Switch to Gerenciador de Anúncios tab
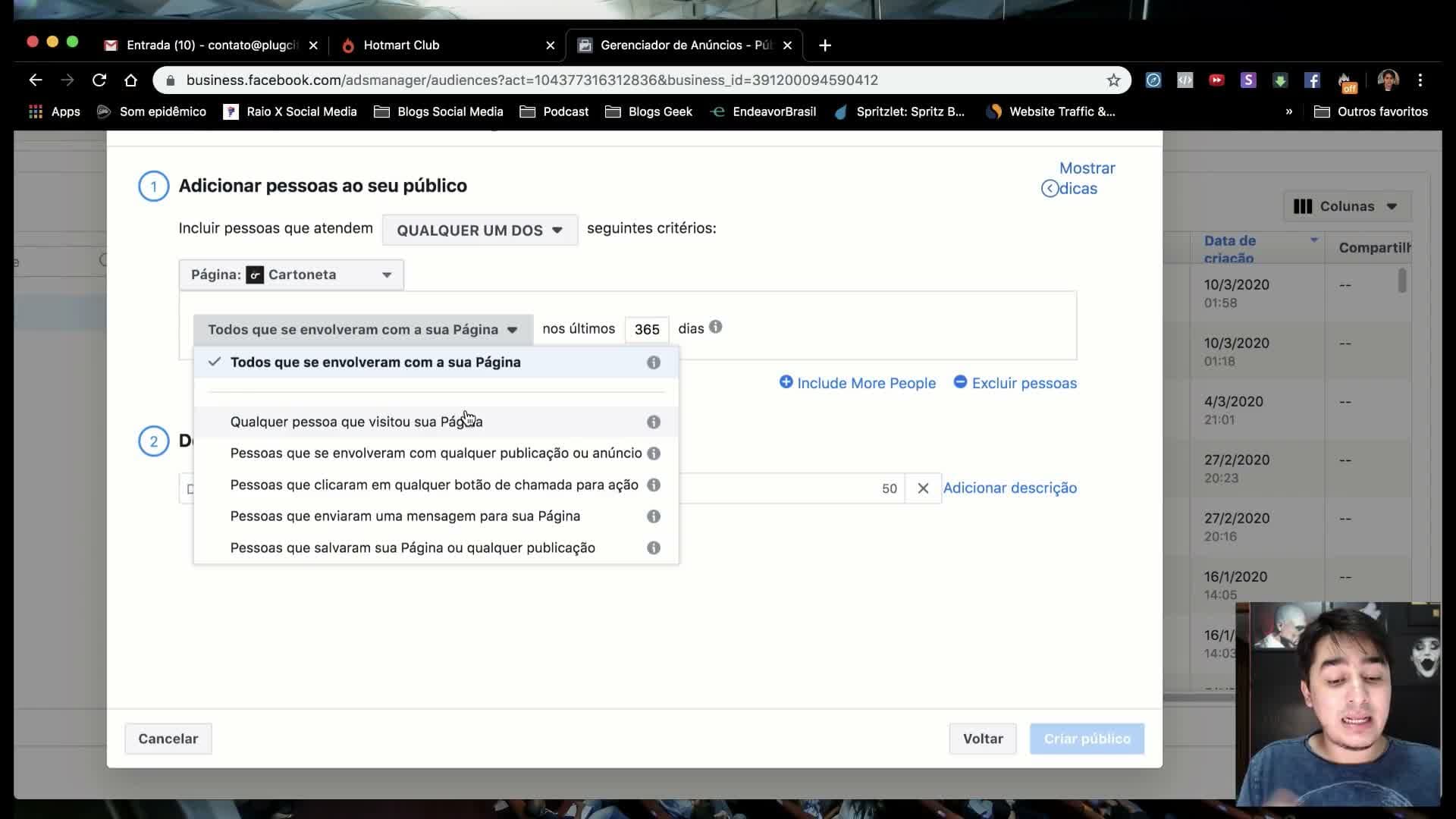Screen dimensions: 1456x819 coord(685,45)
